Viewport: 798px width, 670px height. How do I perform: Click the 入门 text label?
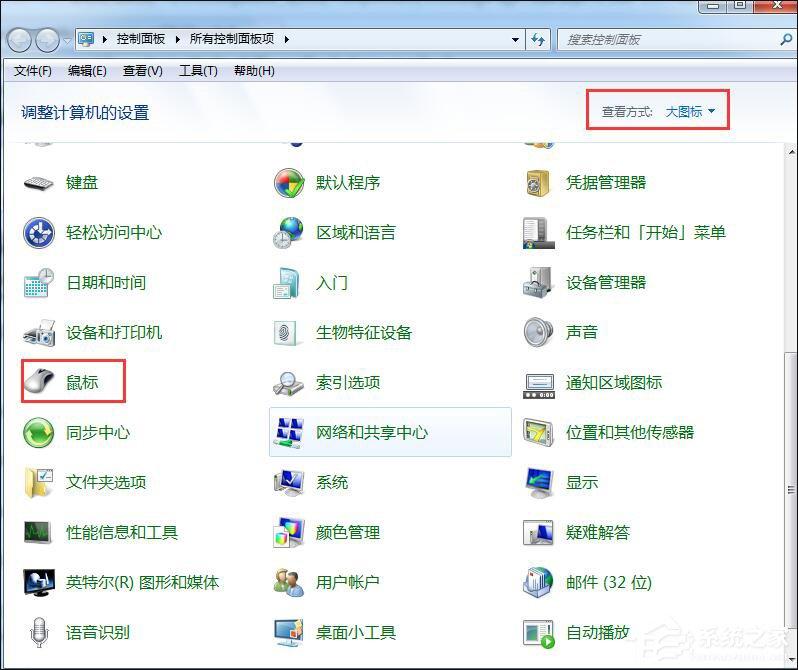tap(332, 282)
